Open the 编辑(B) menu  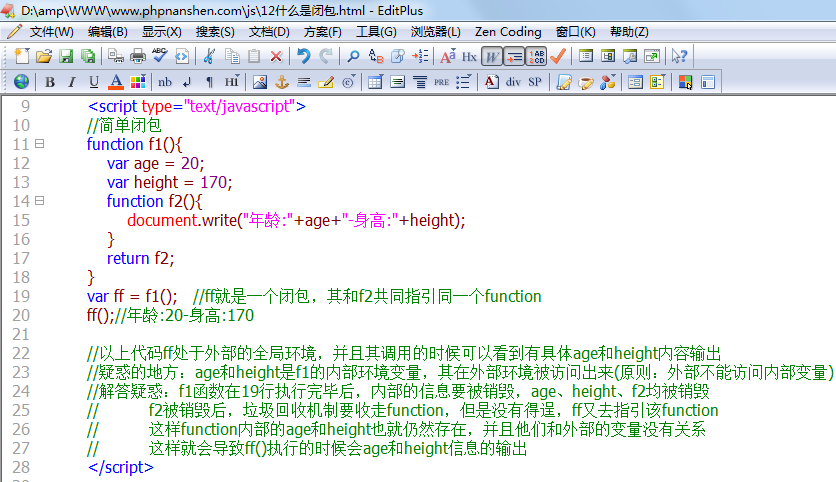(108, 32)
